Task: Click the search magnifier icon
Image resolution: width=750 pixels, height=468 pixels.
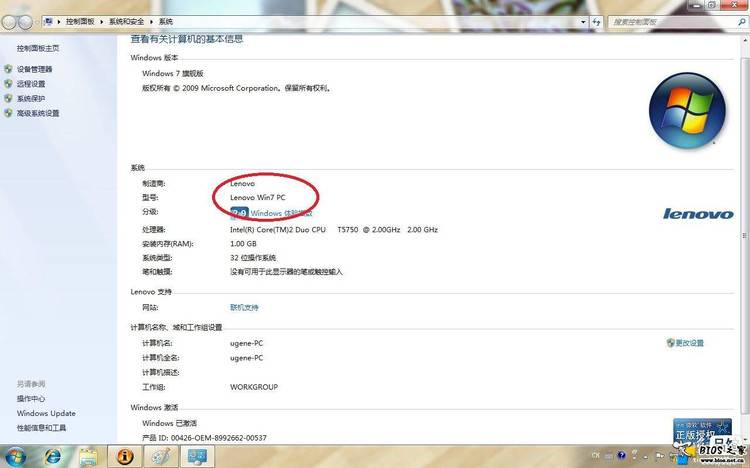Action: [x=741, y=22]
